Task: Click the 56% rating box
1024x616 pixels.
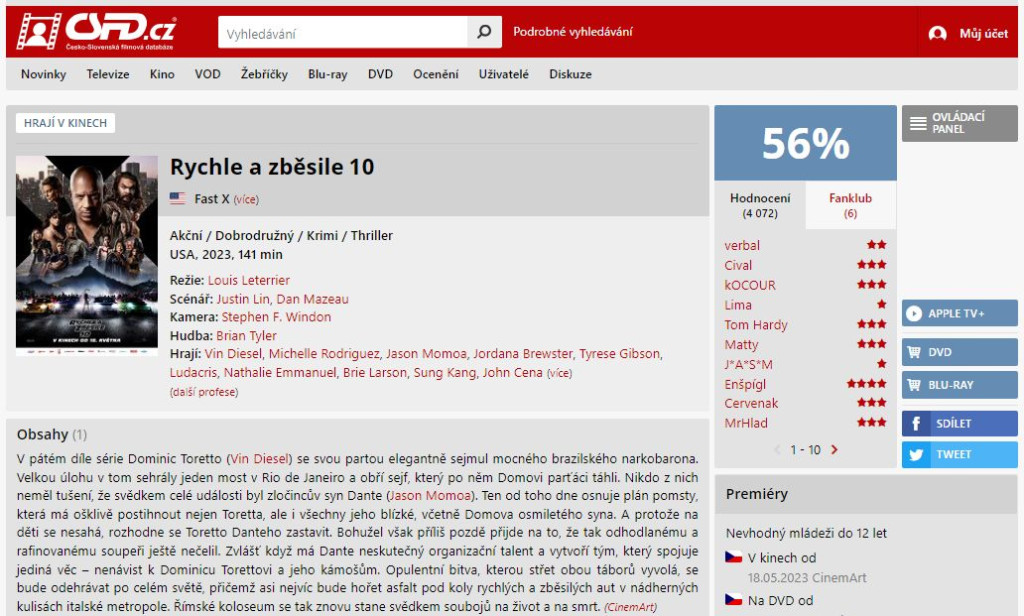Action: point(805,143)
